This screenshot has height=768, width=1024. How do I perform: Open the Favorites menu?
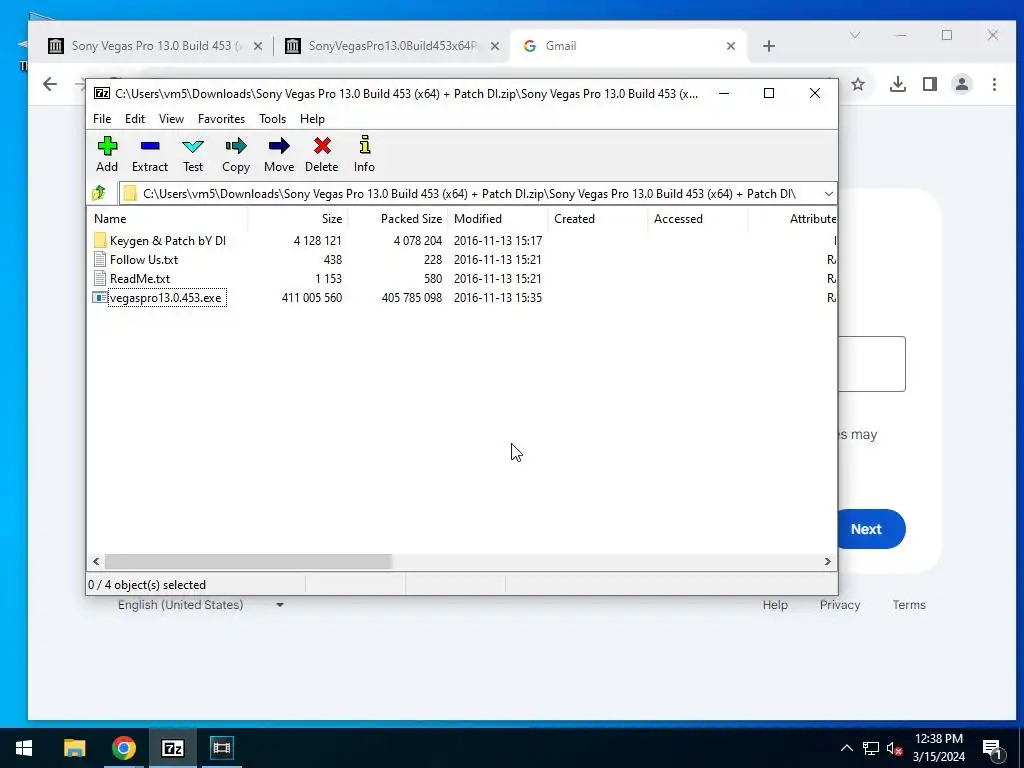[x=221, y=119]
